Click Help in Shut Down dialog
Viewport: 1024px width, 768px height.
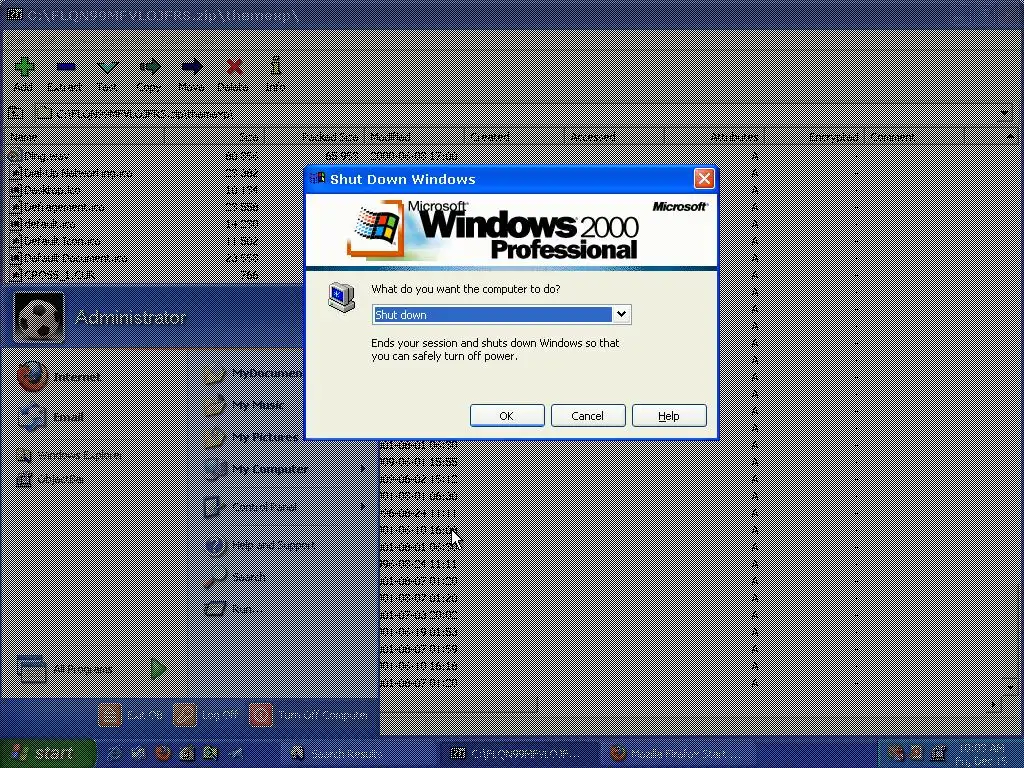coord(669,416)
